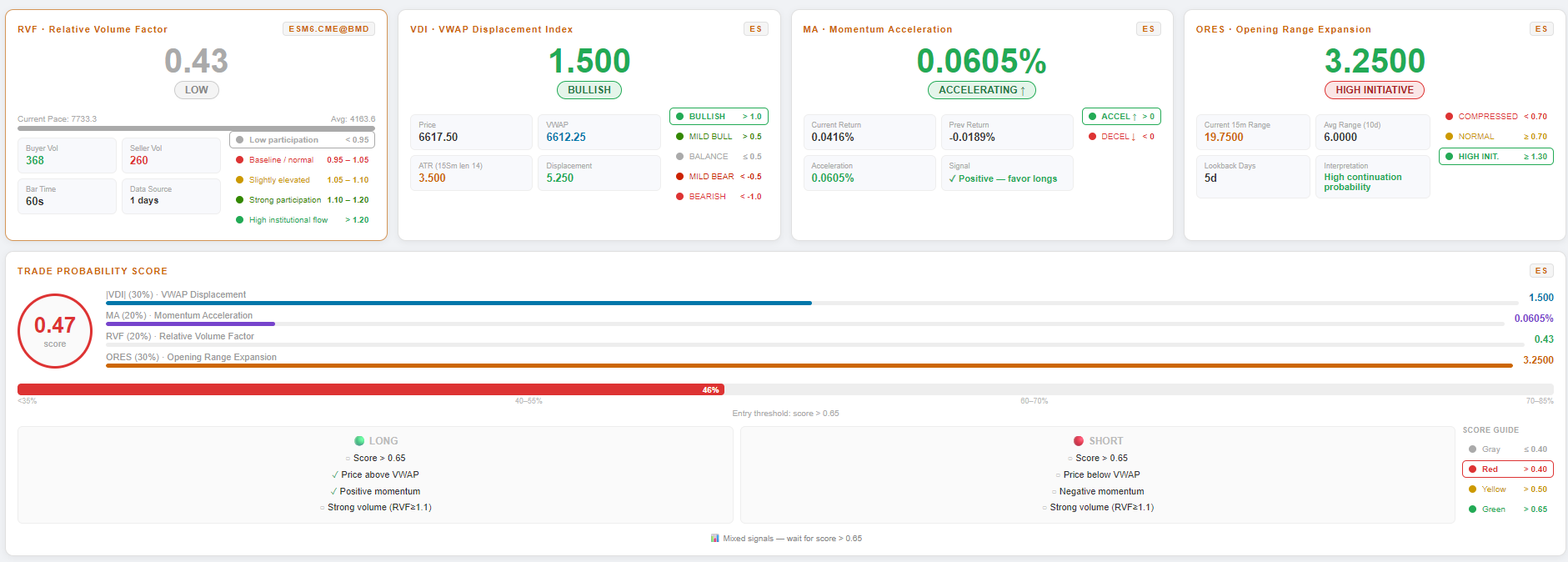This screenshot has width=1568, height=562.
Task: Click the green LONG indicator dot
Action: (359, 441)
